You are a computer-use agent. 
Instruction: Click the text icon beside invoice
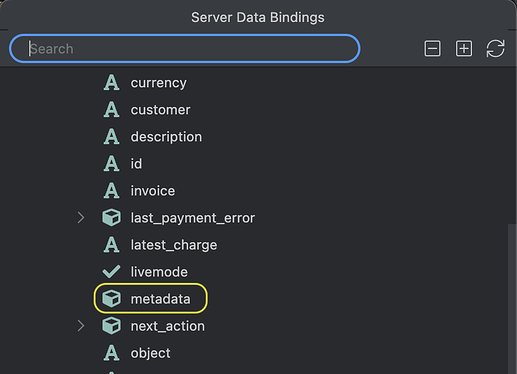[x=111, y=191]
